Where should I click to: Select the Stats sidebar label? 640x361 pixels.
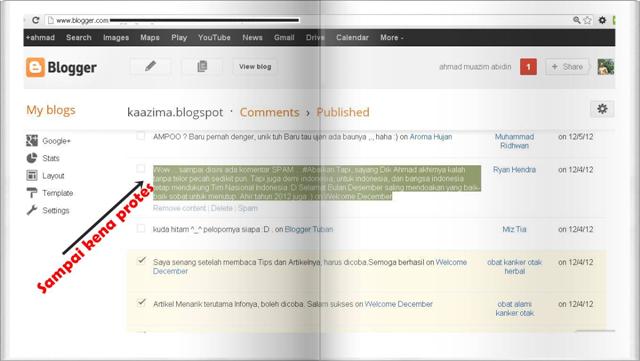[51, 158]
